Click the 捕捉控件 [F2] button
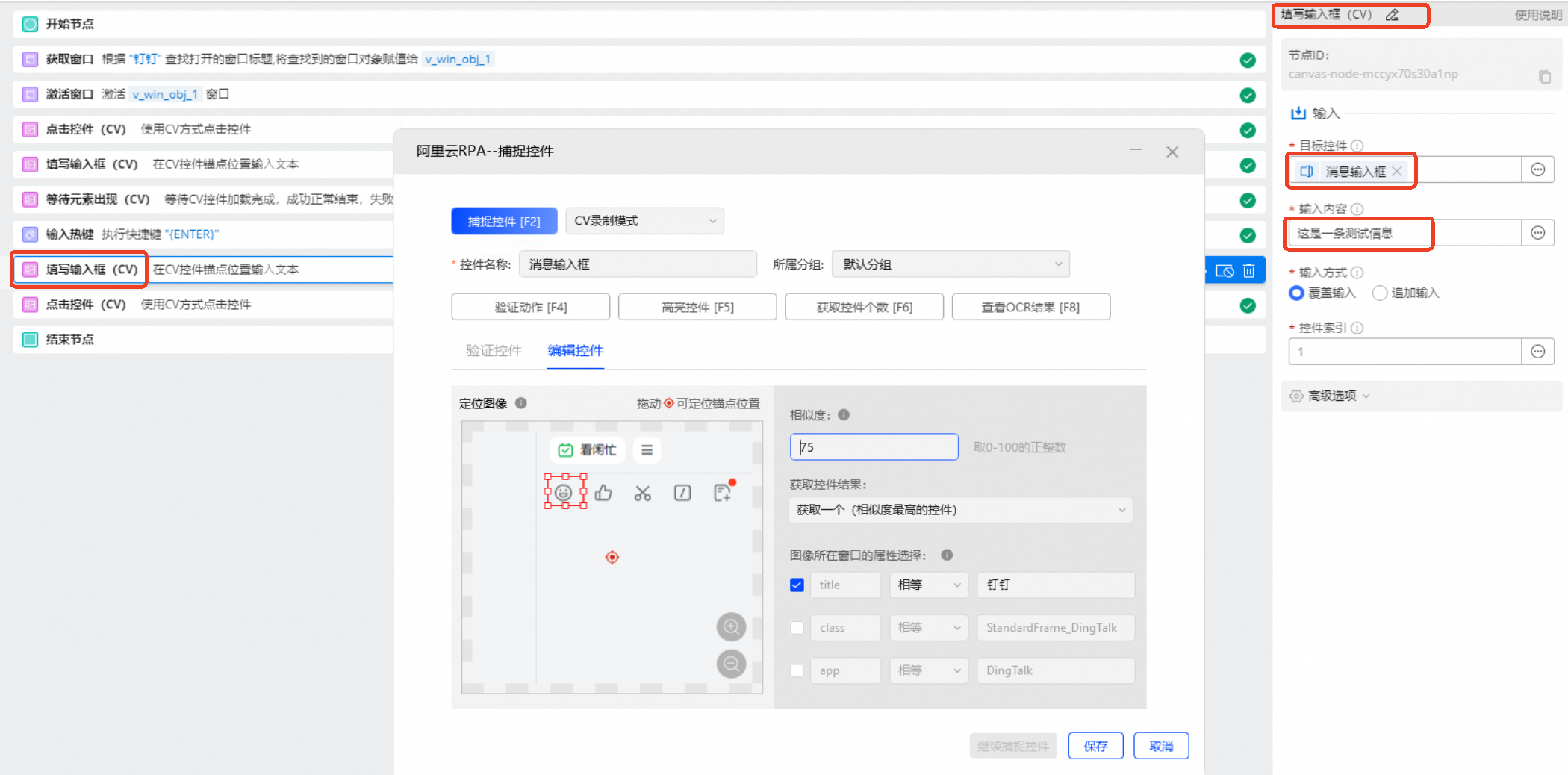 pos(504,221)
